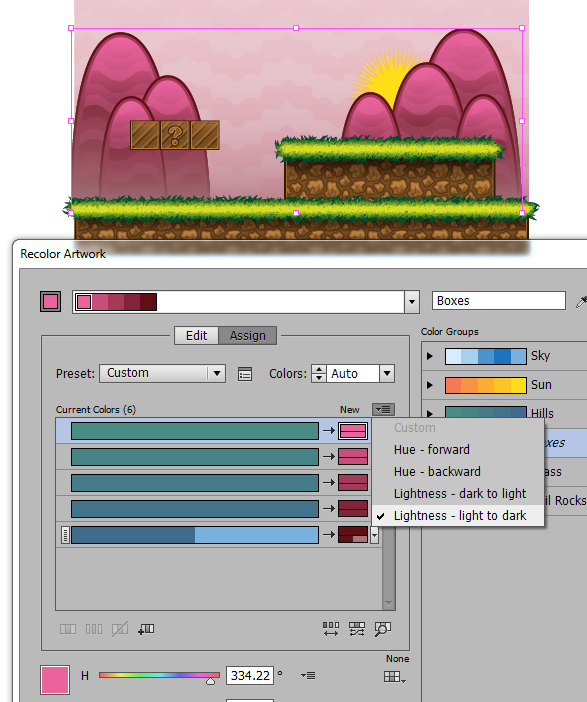Click the active pink color swatch at top
Viewport: 587px width, 702px height.
click(51, 301)
